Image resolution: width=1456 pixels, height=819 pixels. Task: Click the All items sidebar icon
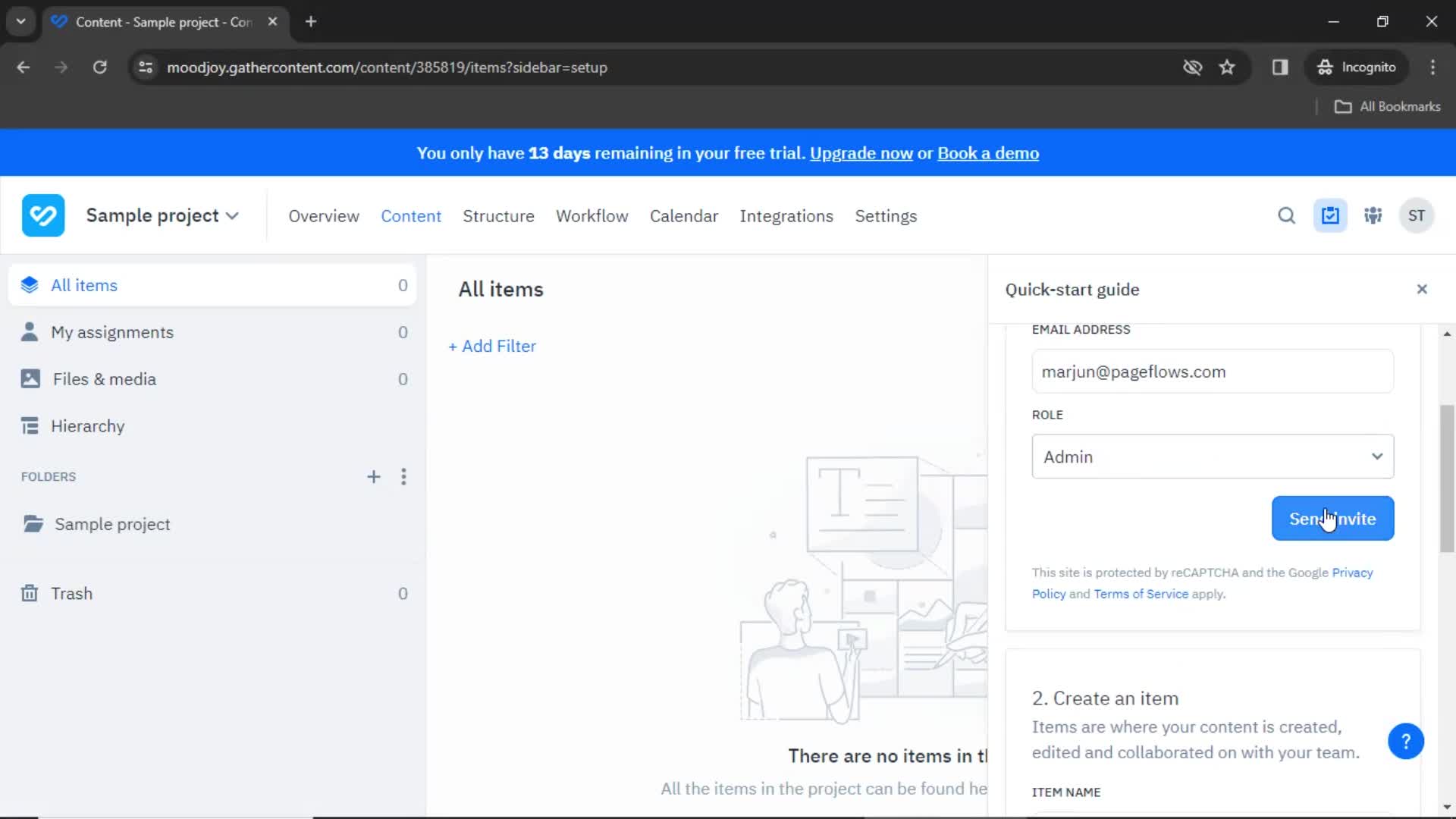(x=29, y=285)
